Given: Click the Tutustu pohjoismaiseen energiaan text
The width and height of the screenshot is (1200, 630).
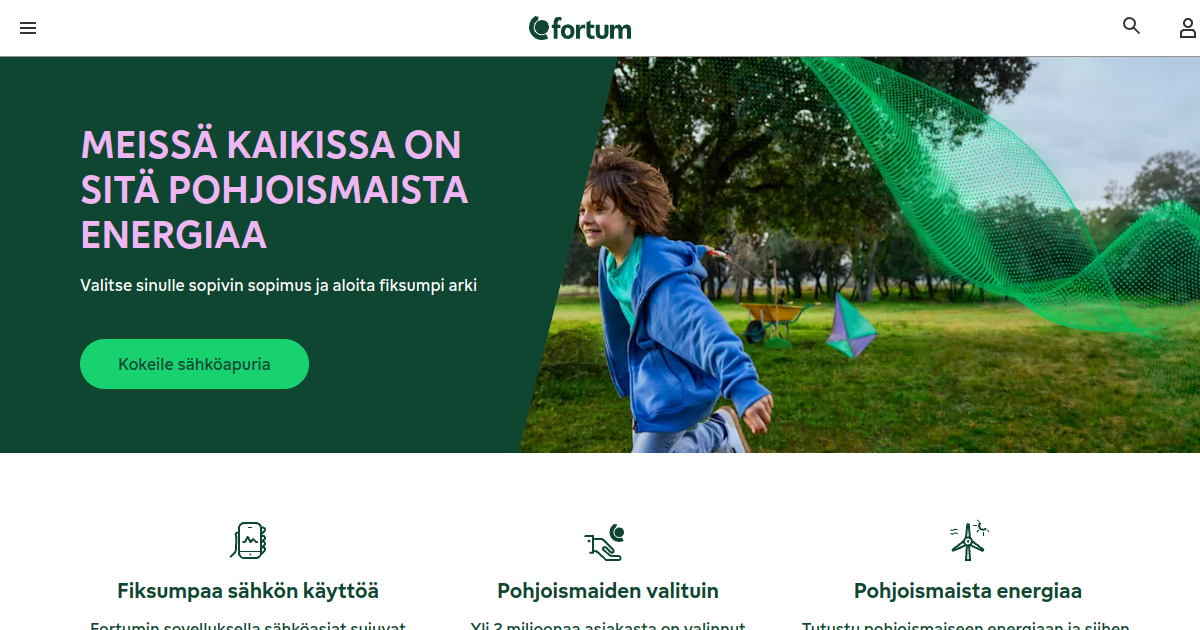Looking at the screenshot, I should click(968, 626).
